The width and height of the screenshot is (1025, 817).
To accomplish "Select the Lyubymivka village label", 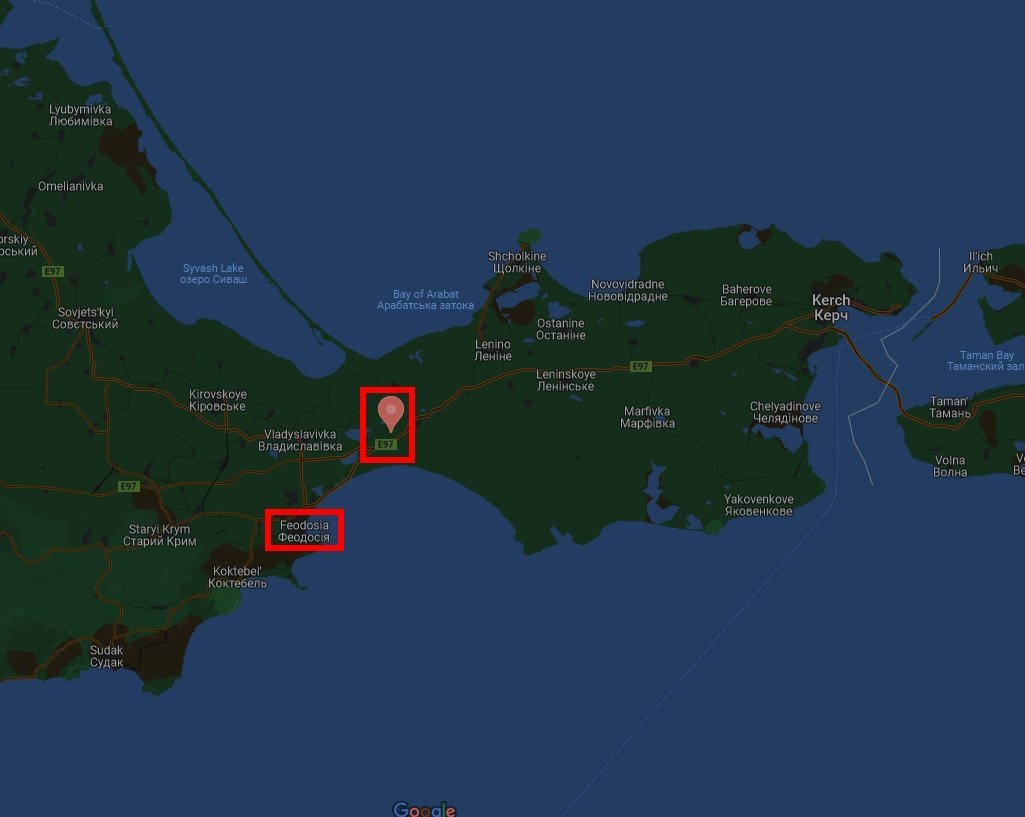I will (x=80, y=115).
